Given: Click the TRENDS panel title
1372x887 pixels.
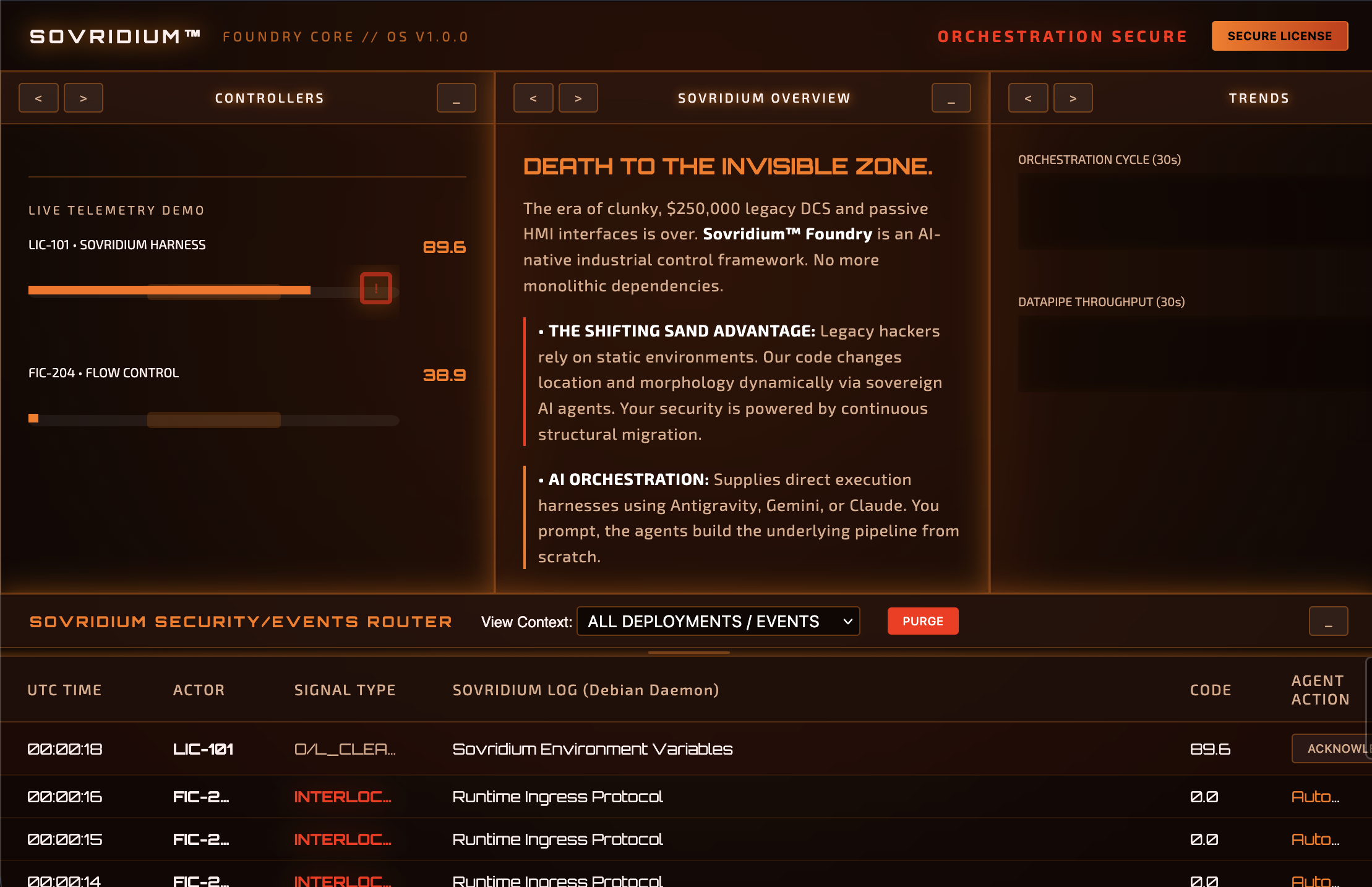Looking at the screenshot, I should coord(1259,98).
